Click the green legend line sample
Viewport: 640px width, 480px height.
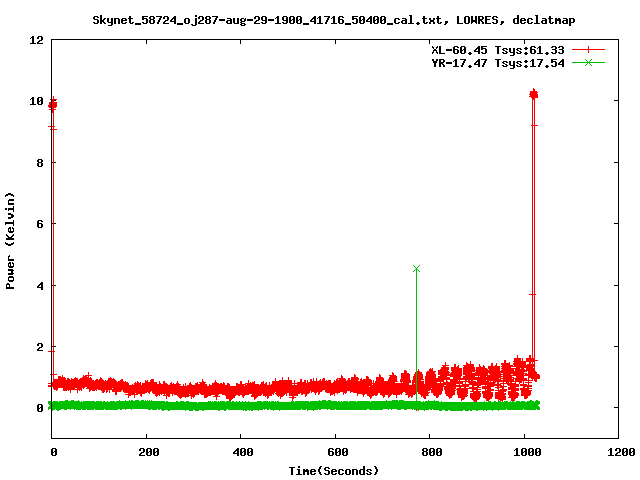588,62
